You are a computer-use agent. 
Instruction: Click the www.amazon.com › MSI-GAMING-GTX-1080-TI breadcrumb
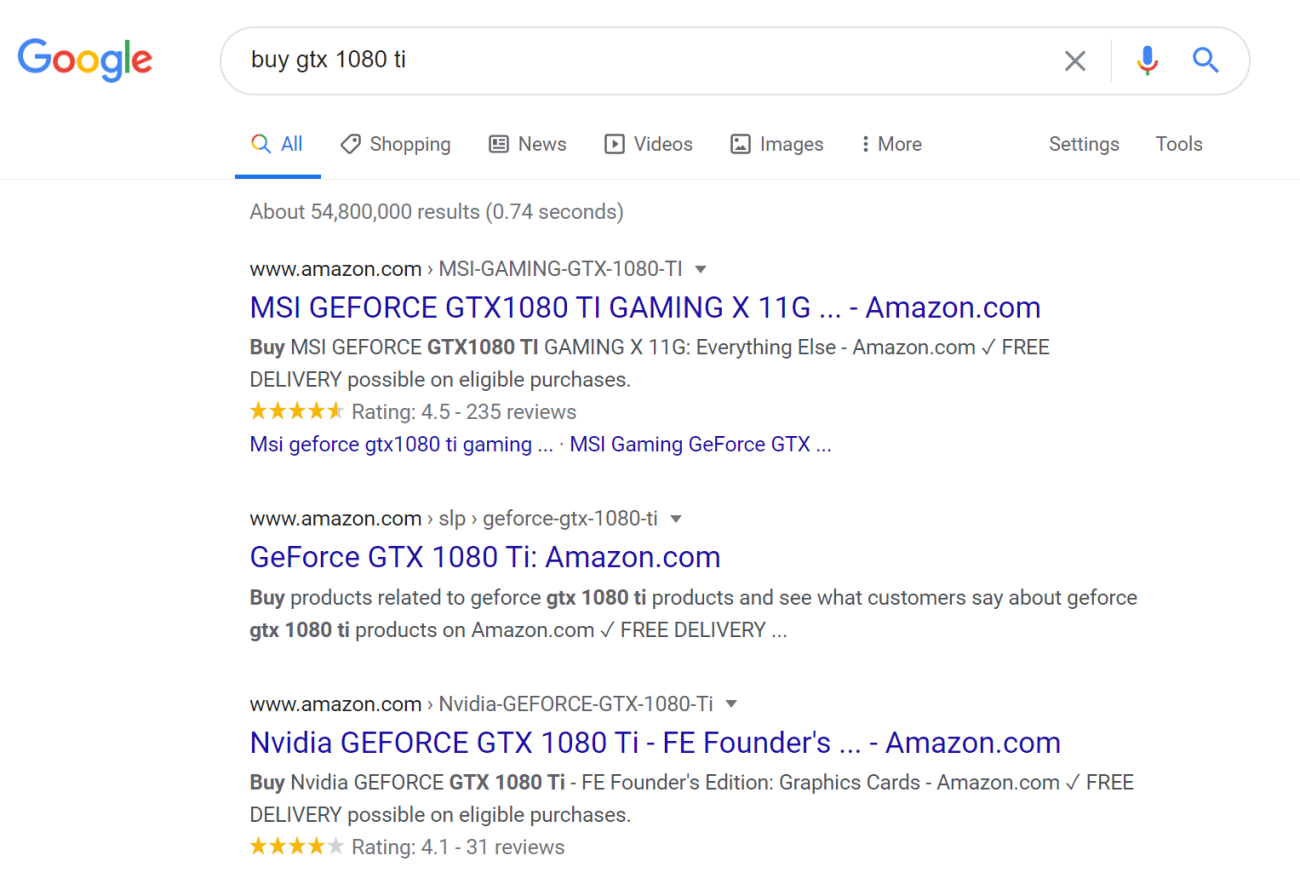tap(466, 269)
